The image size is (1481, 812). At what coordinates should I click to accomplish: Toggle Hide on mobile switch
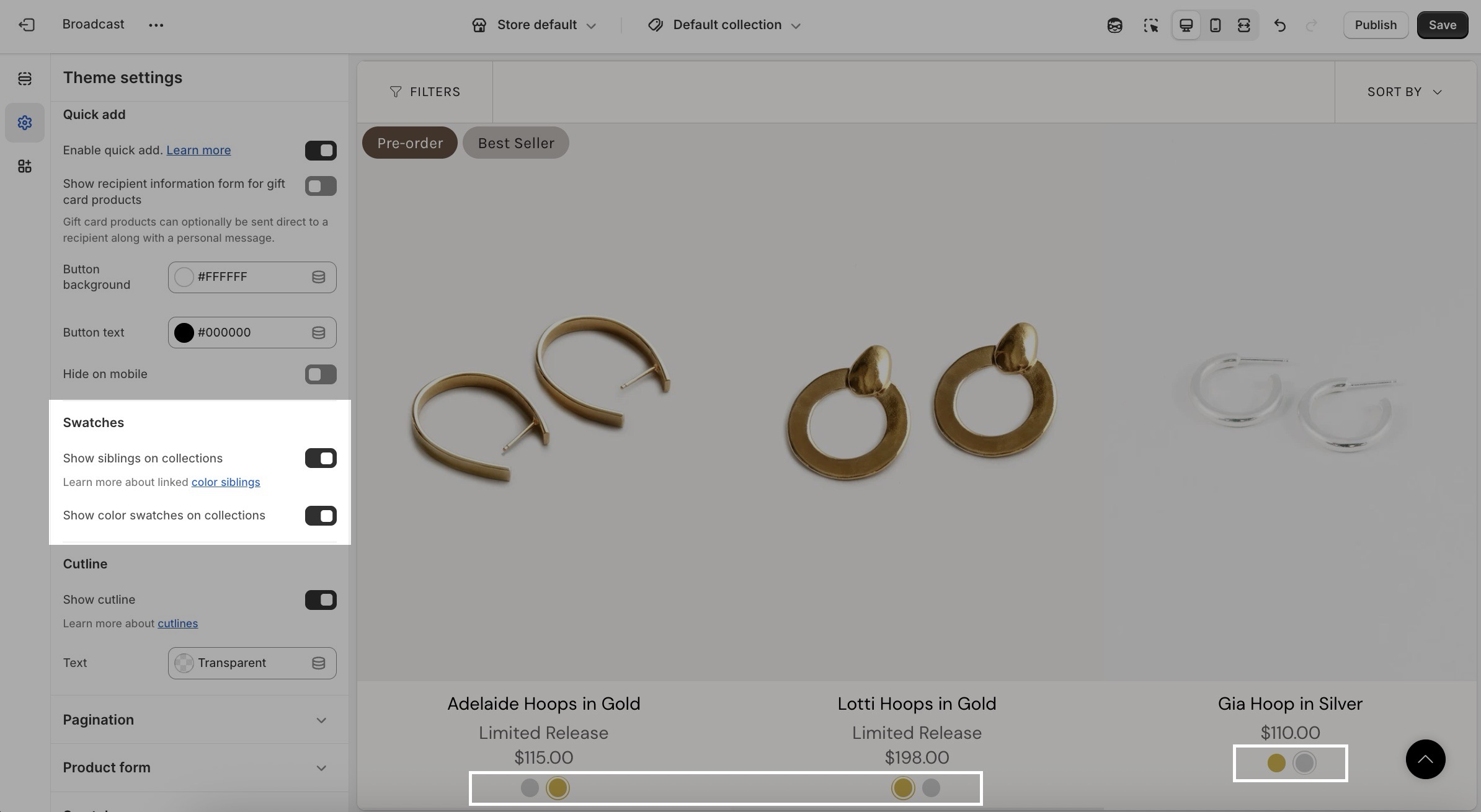321,374
